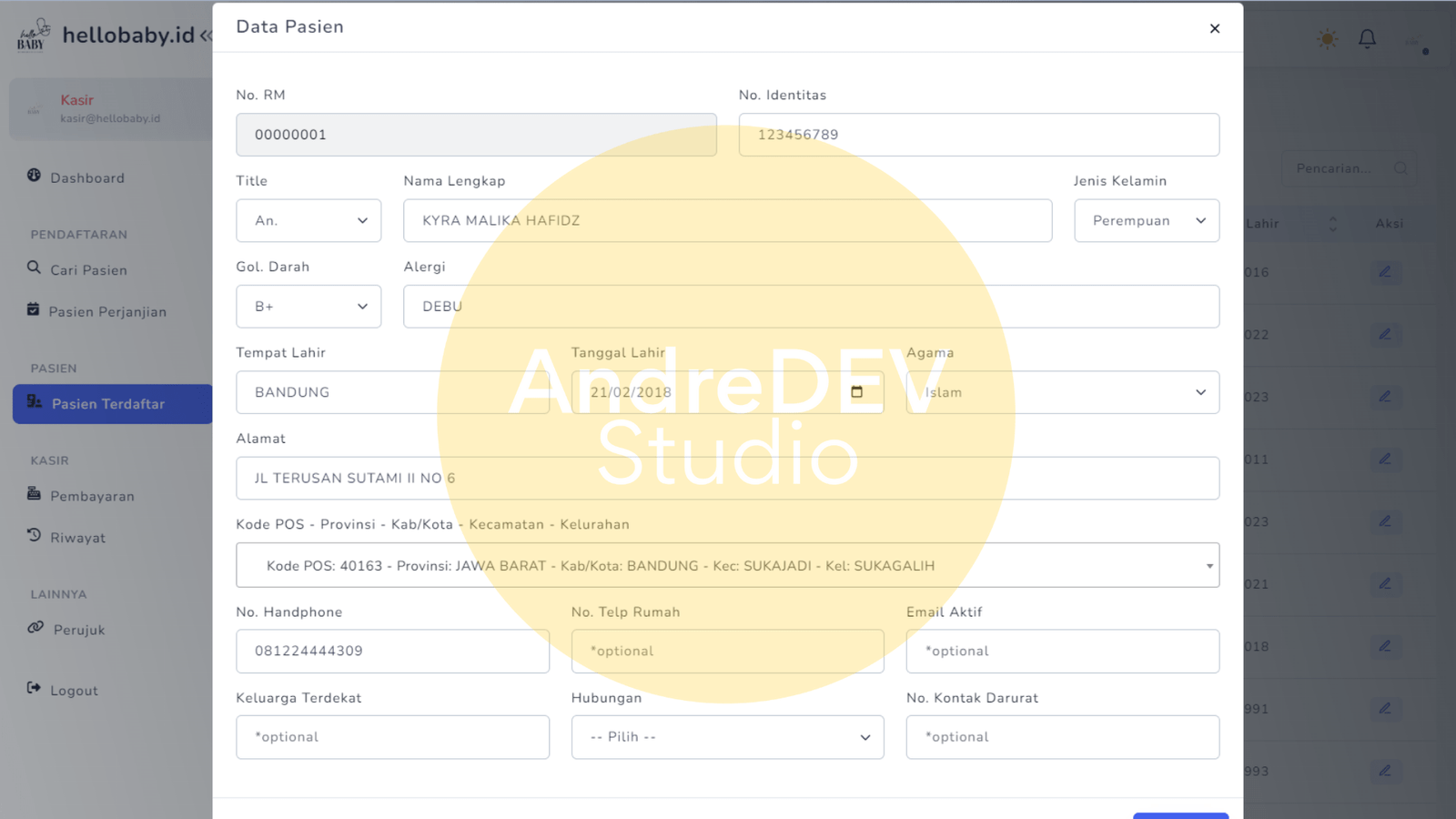1456x819 pixels.
Task: Expand the Jenis Kelamin dropdown
Action: pos(1146,221)
